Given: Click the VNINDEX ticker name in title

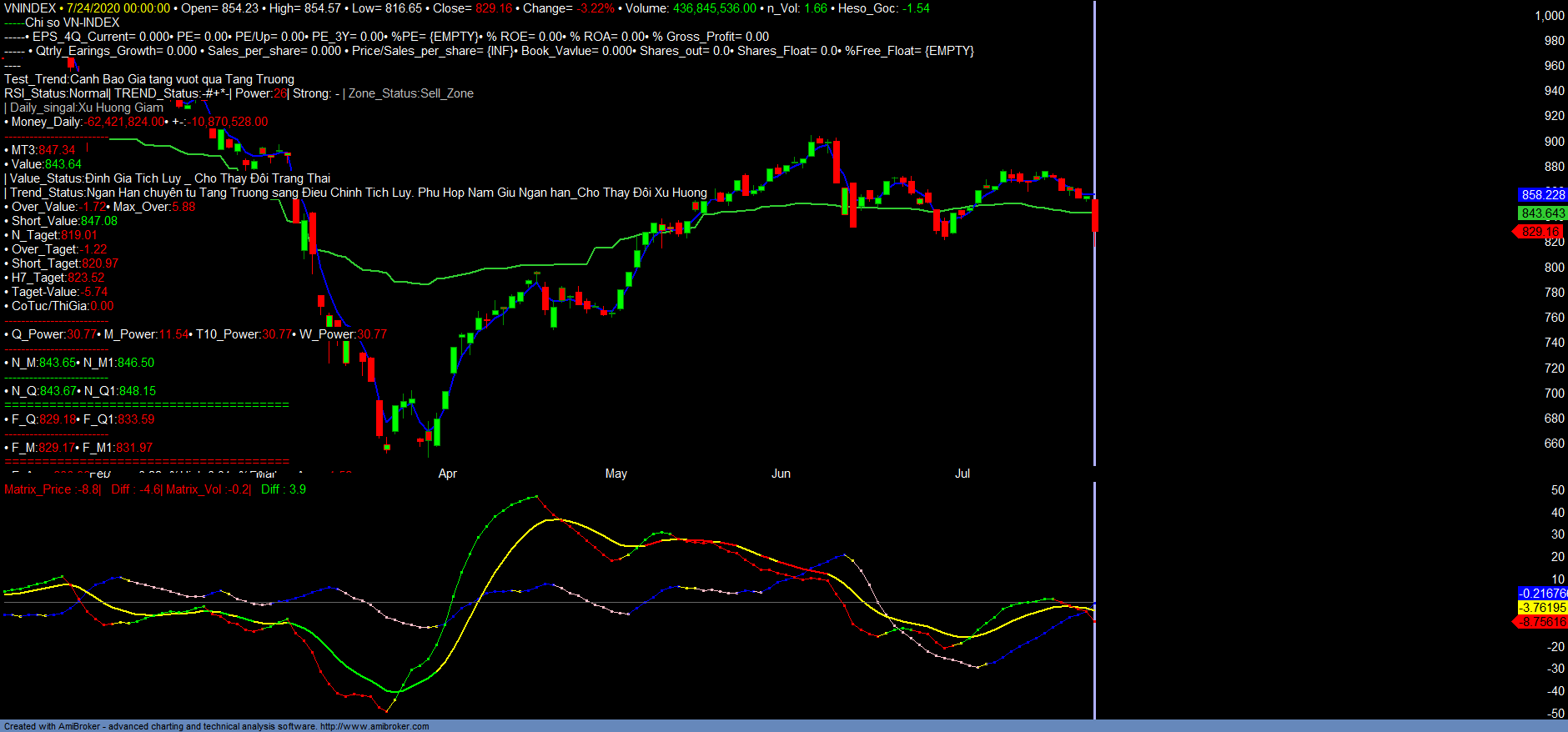Looking at the screenshot, I should (x=29, y=8).
